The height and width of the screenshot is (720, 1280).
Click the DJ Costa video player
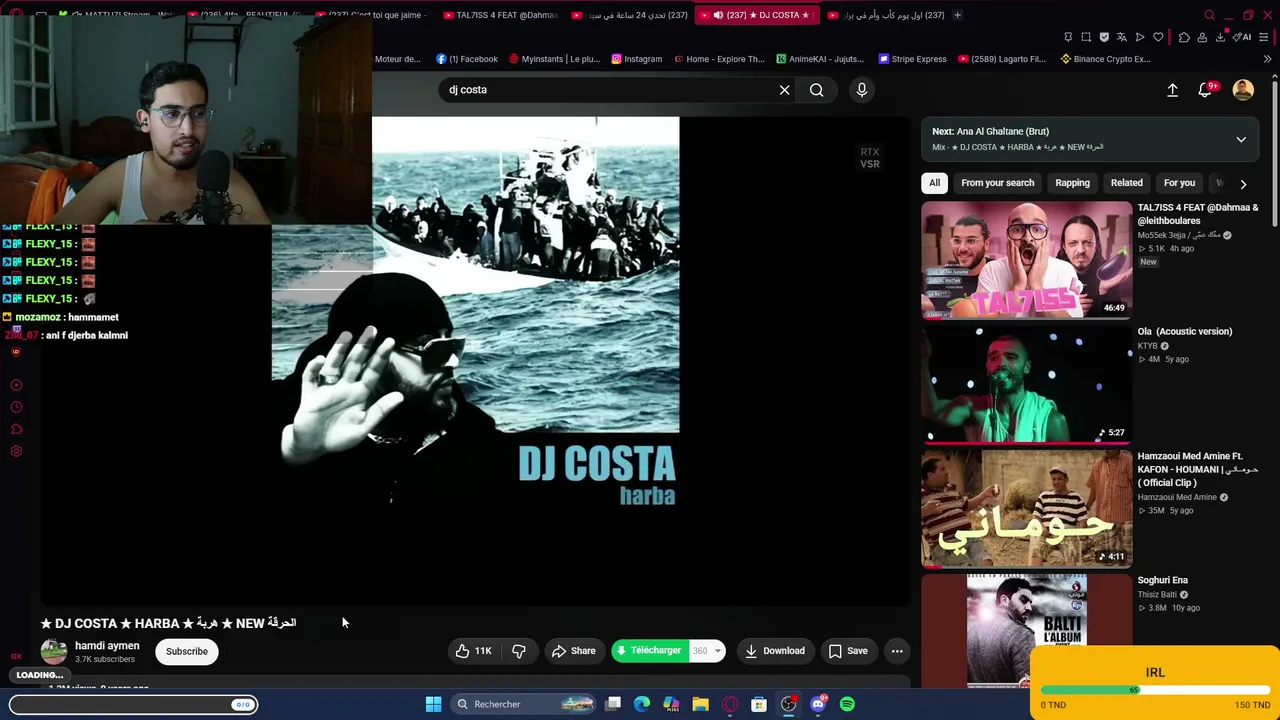point(476,360)
